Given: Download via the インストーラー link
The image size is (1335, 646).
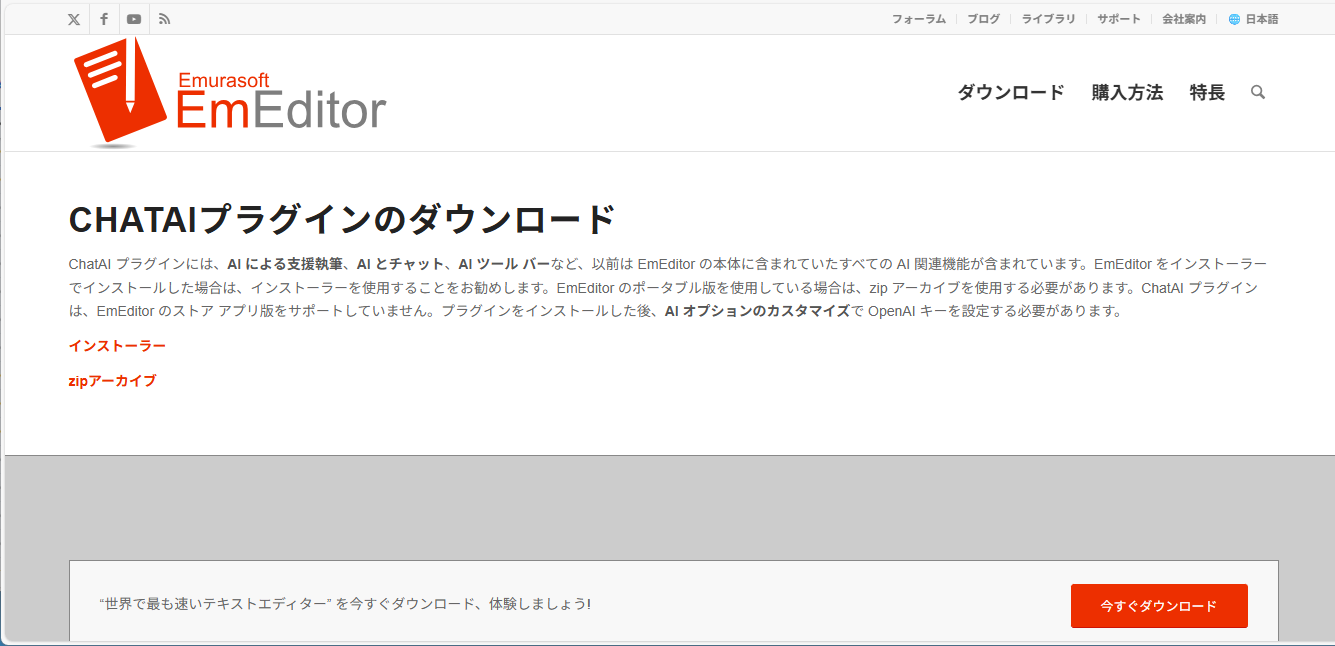Looking at the screenshot, I should (x=116, y=346).
